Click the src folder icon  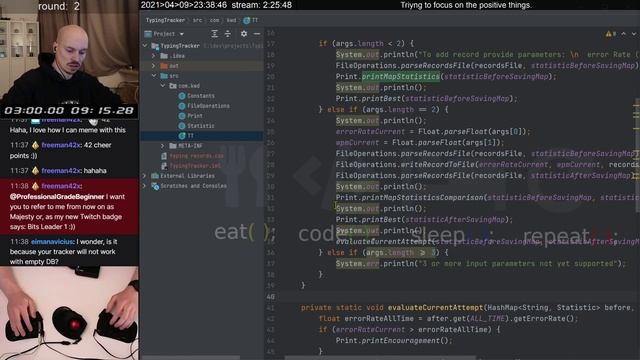[164, 76]
